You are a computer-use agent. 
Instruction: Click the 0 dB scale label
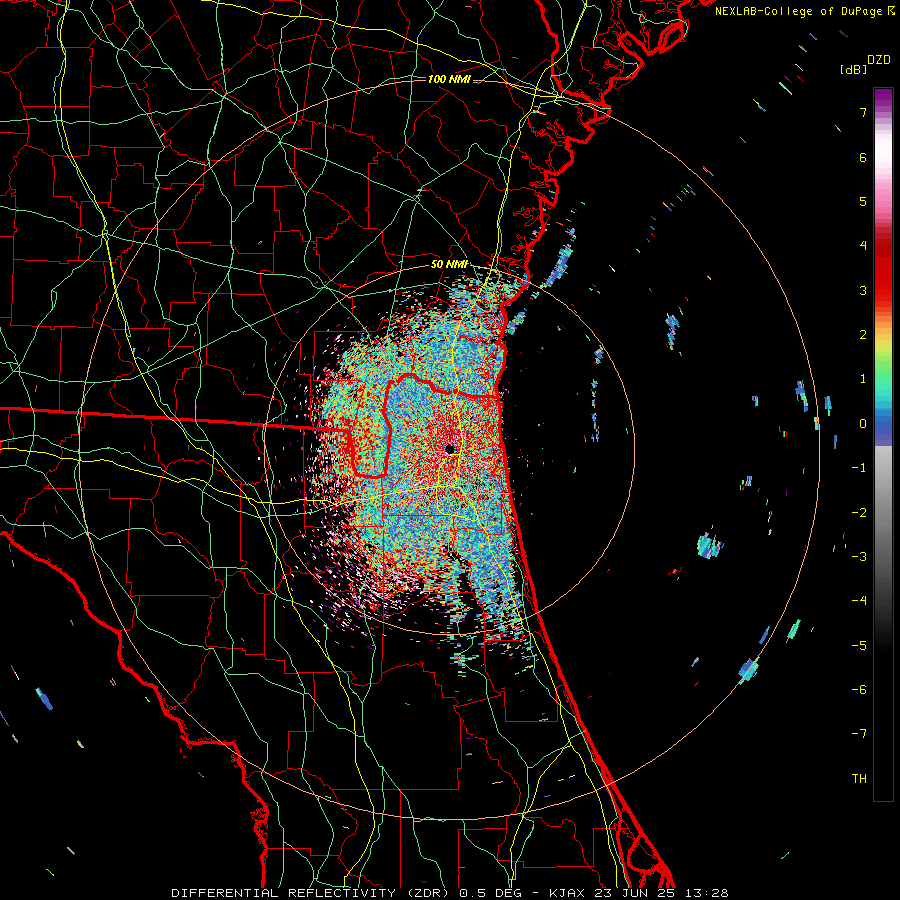point(863,424)
